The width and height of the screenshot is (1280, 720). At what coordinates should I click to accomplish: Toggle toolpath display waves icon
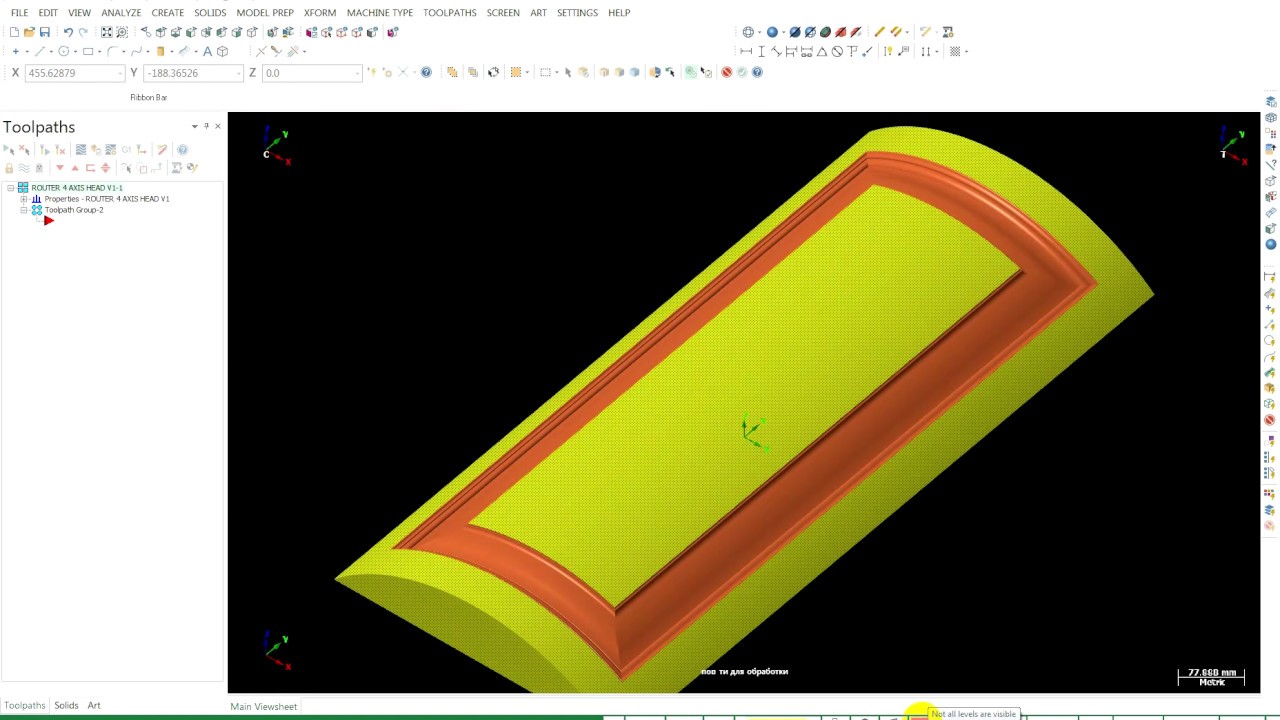24,168
